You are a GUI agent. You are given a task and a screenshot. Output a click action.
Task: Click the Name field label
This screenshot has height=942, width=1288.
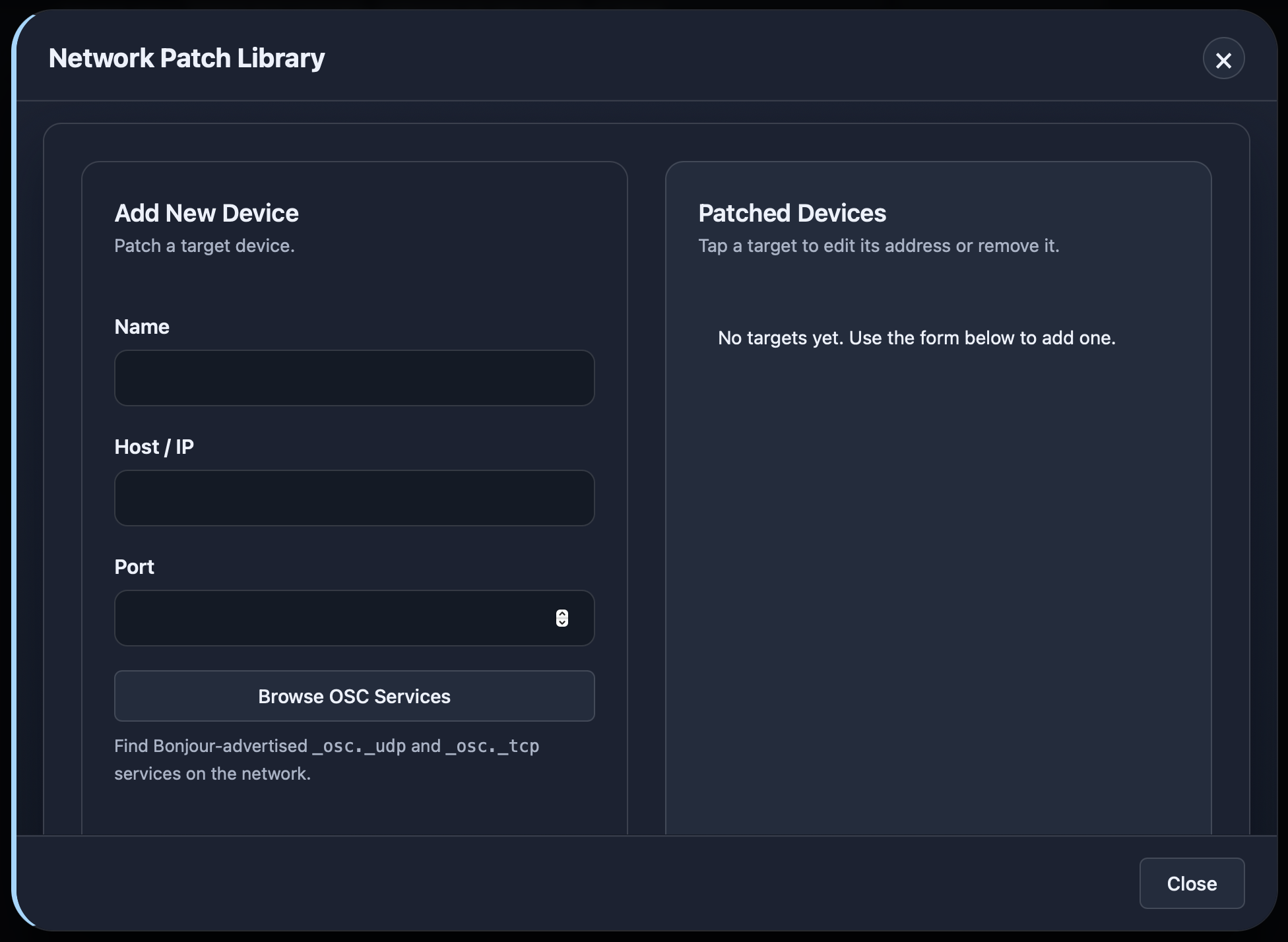click(142, 327)
